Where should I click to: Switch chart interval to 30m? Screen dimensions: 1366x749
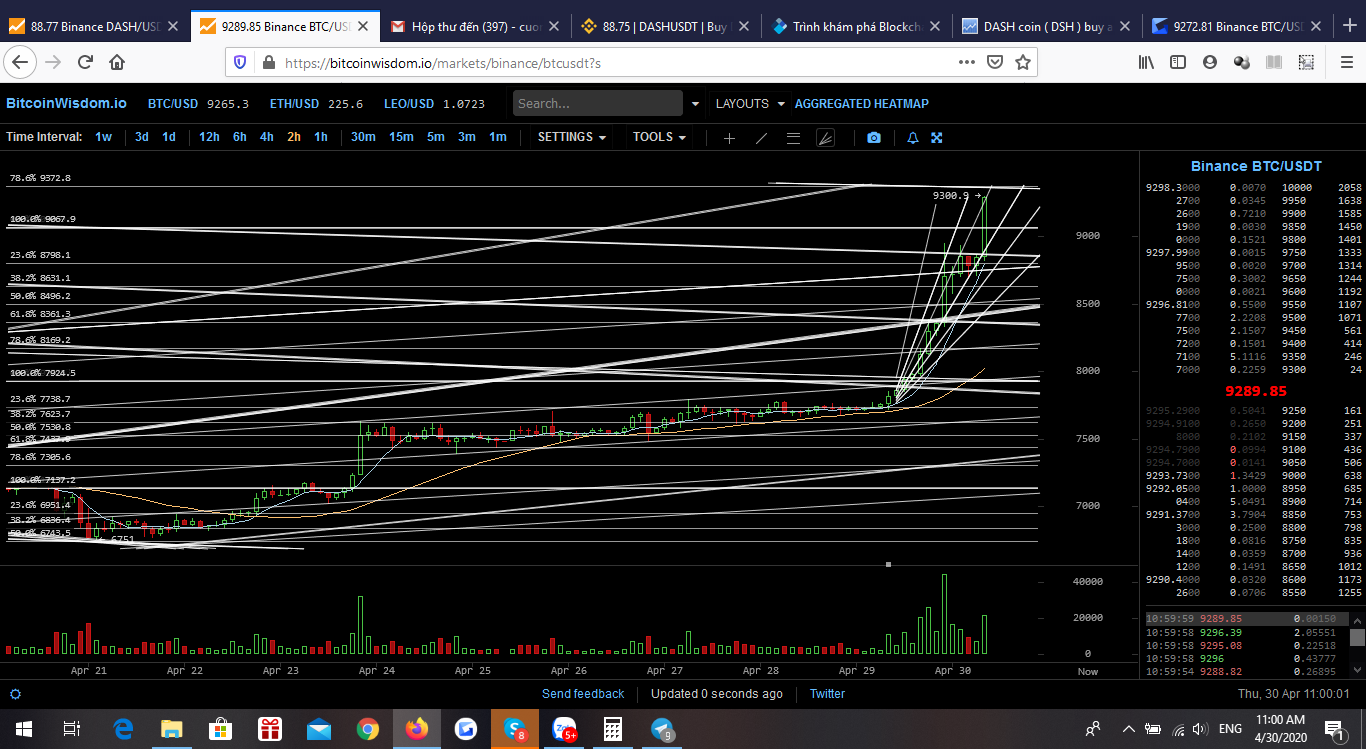click(x=363, y=137)
